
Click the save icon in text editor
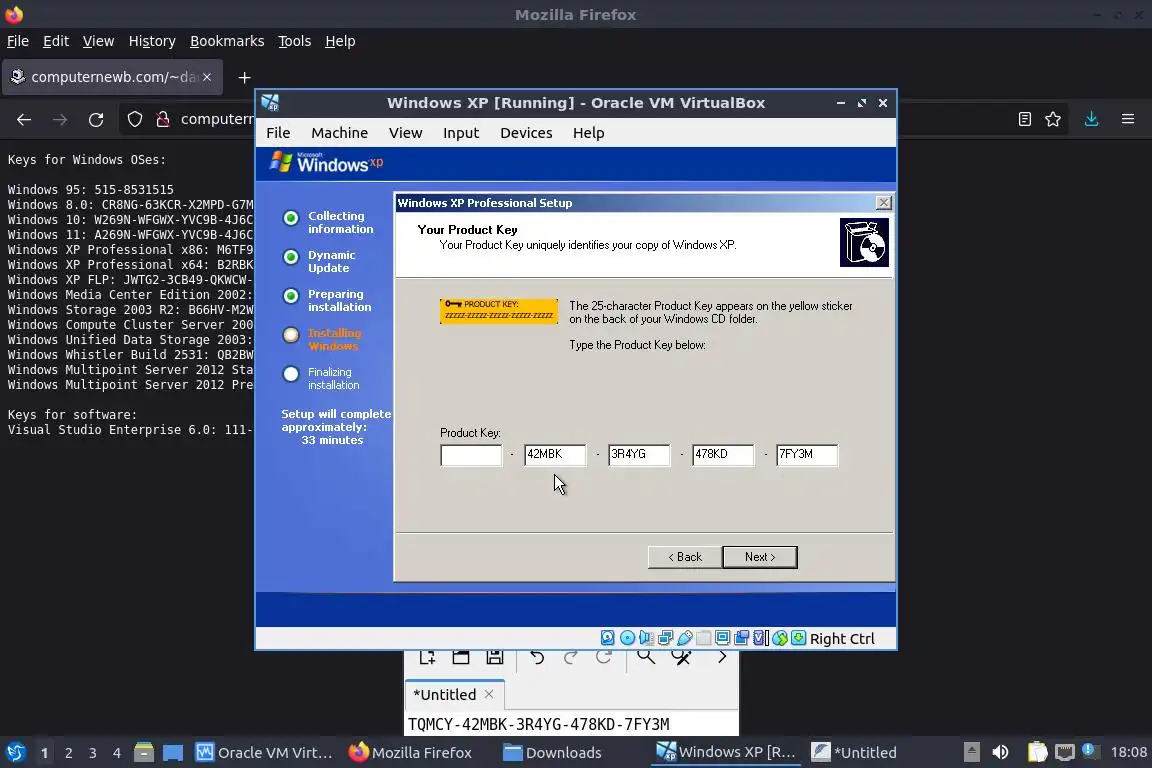494,656
